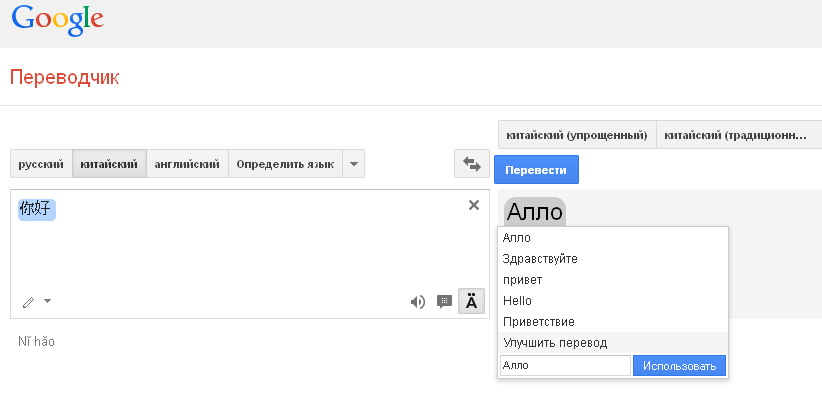The width and height of the screenshot is (822, 404).
Task: Pick привет in the suggestions list
Action: (x=524, y=280)
